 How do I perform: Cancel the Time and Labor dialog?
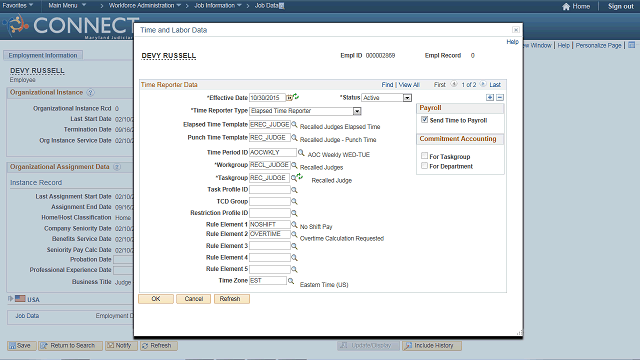tap(193, 299)
